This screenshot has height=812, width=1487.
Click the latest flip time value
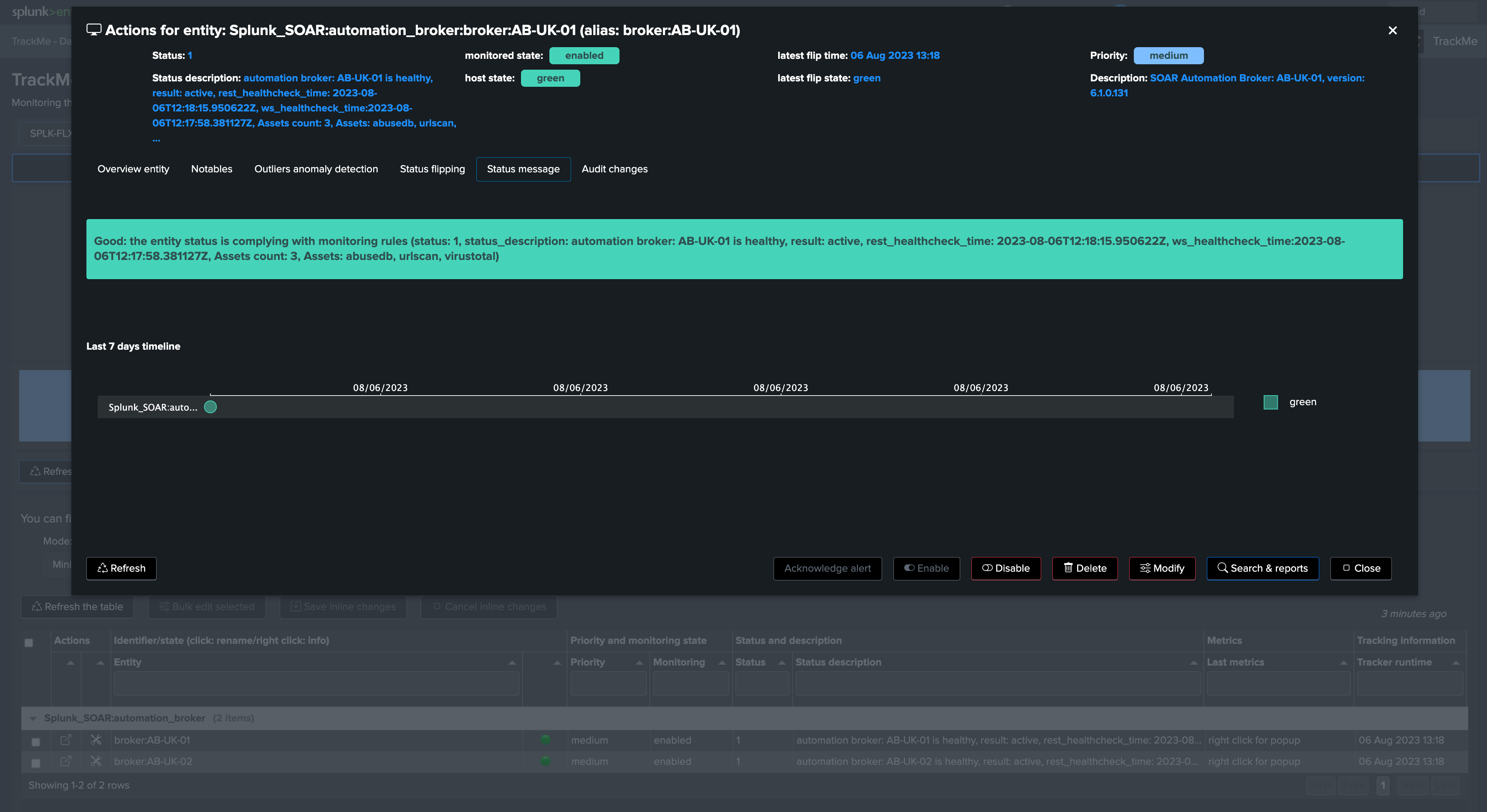(895, 55)
